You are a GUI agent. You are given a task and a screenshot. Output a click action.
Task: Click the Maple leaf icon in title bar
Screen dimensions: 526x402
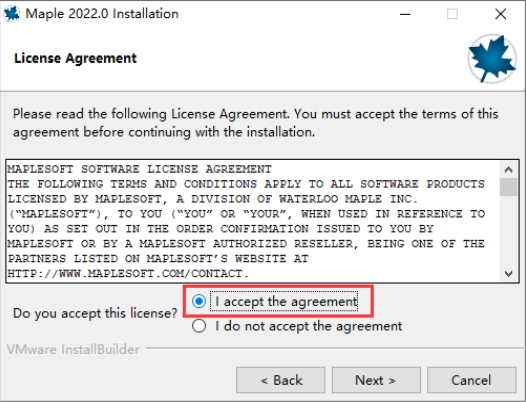(x=11, y=14)
